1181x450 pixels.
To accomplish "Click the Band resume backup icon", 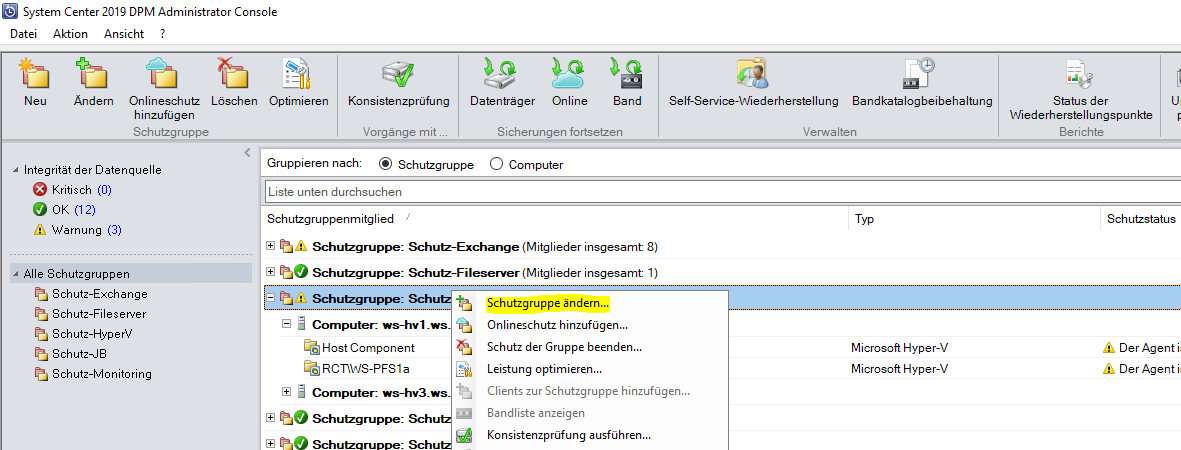I will (627, 75).
